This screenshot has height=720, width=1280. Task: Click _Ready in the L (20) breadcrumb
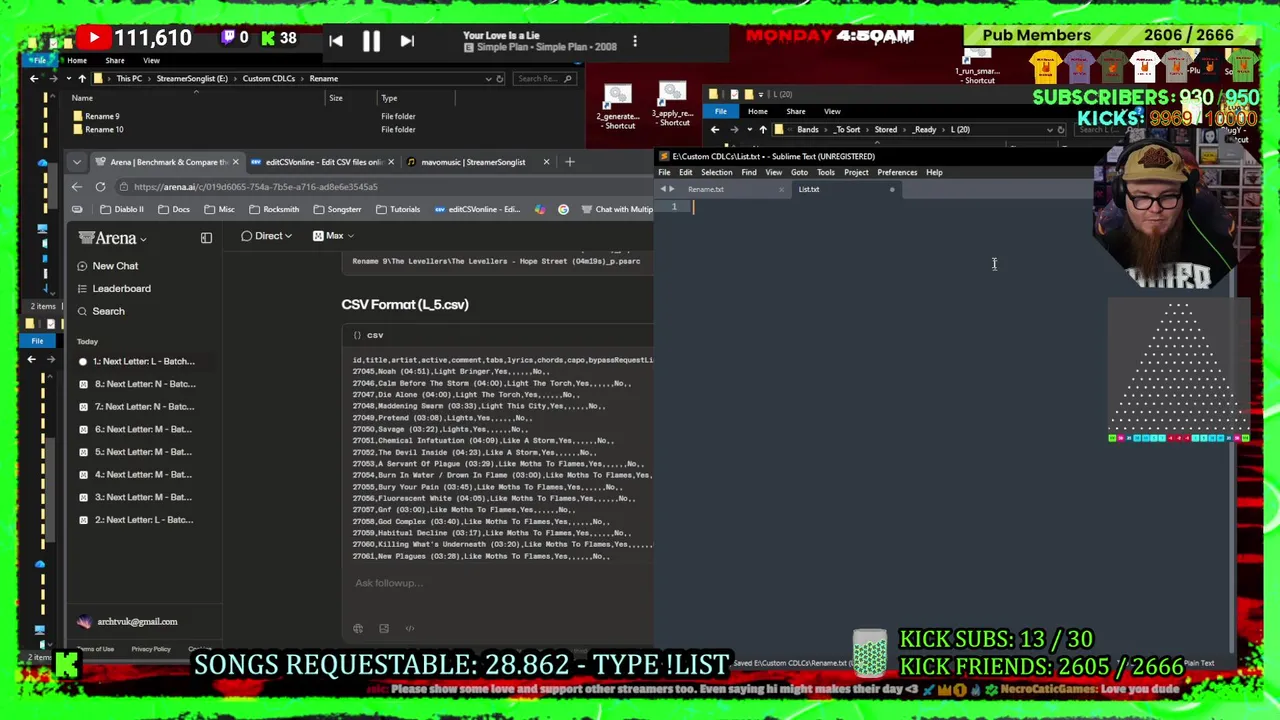[924, 130]
